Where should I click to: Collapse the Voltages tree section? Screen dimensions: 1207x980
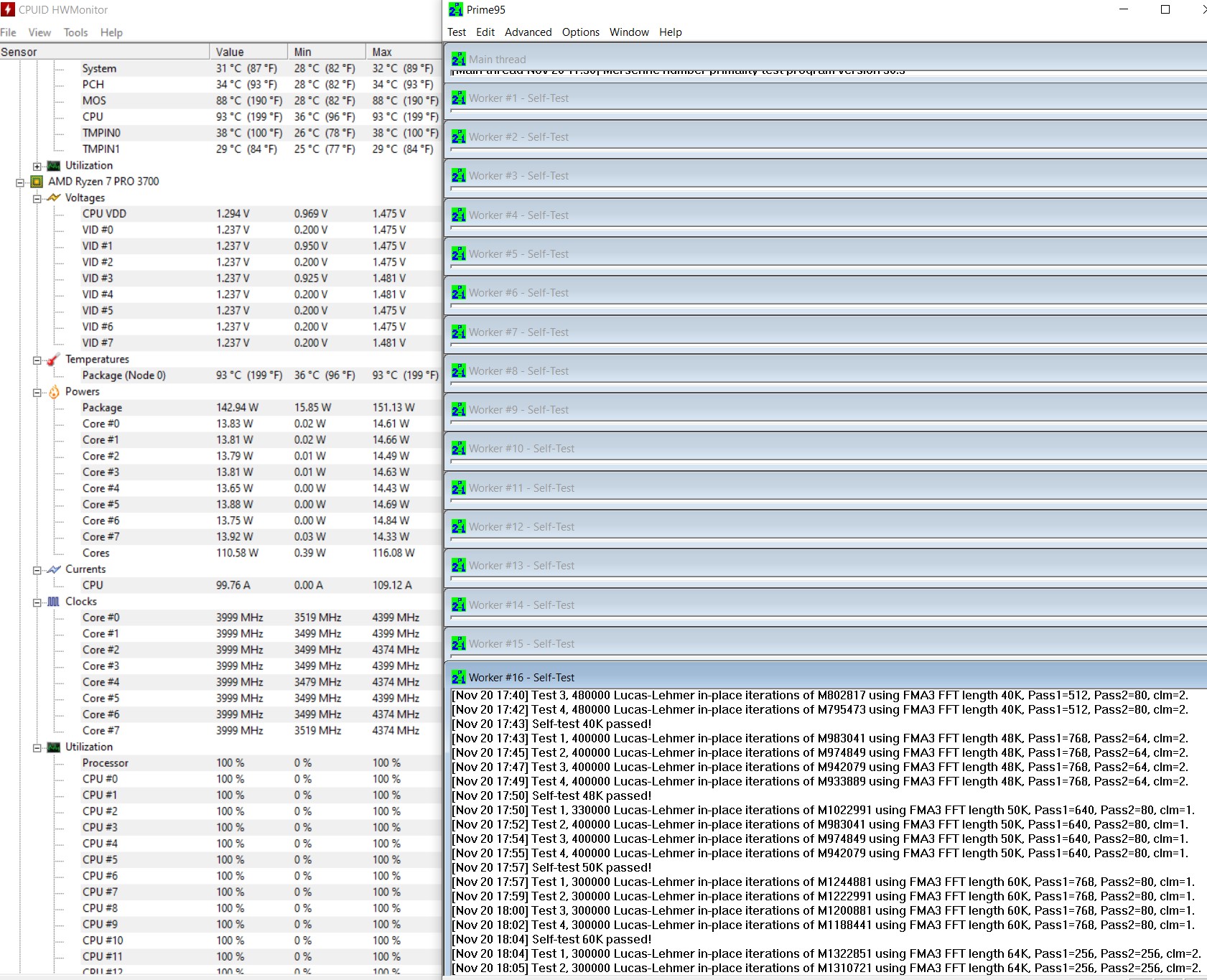(x=37, y=198)
